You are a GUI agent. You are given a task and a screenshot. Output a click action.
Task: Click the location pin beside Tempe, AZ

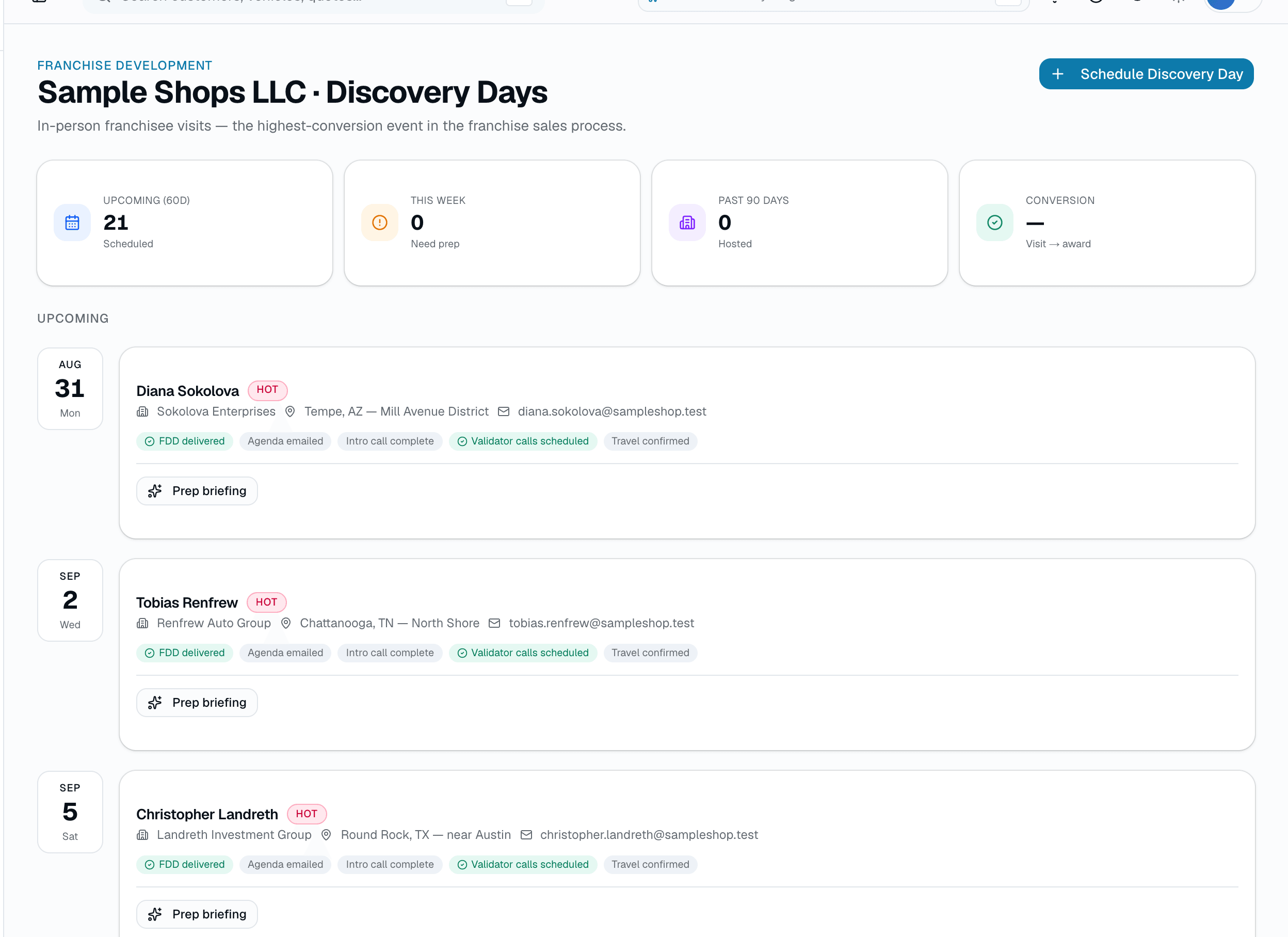290,411
